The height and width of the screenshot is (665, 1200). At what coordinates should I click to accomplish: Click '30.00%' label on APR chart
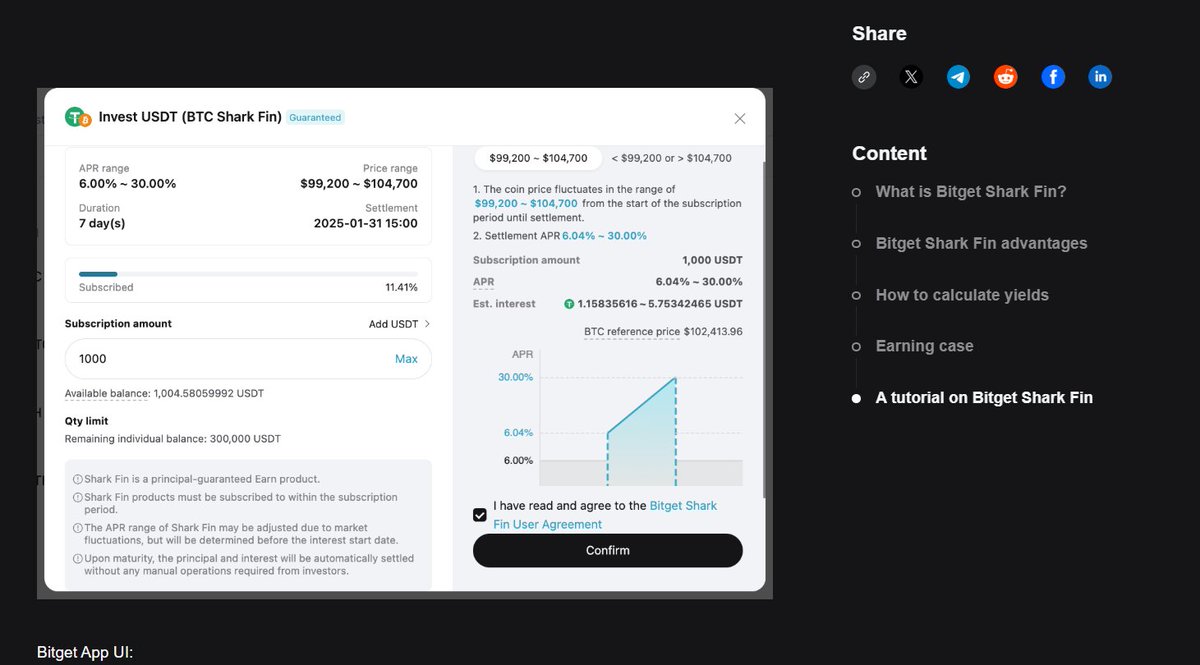click(515, 377)
